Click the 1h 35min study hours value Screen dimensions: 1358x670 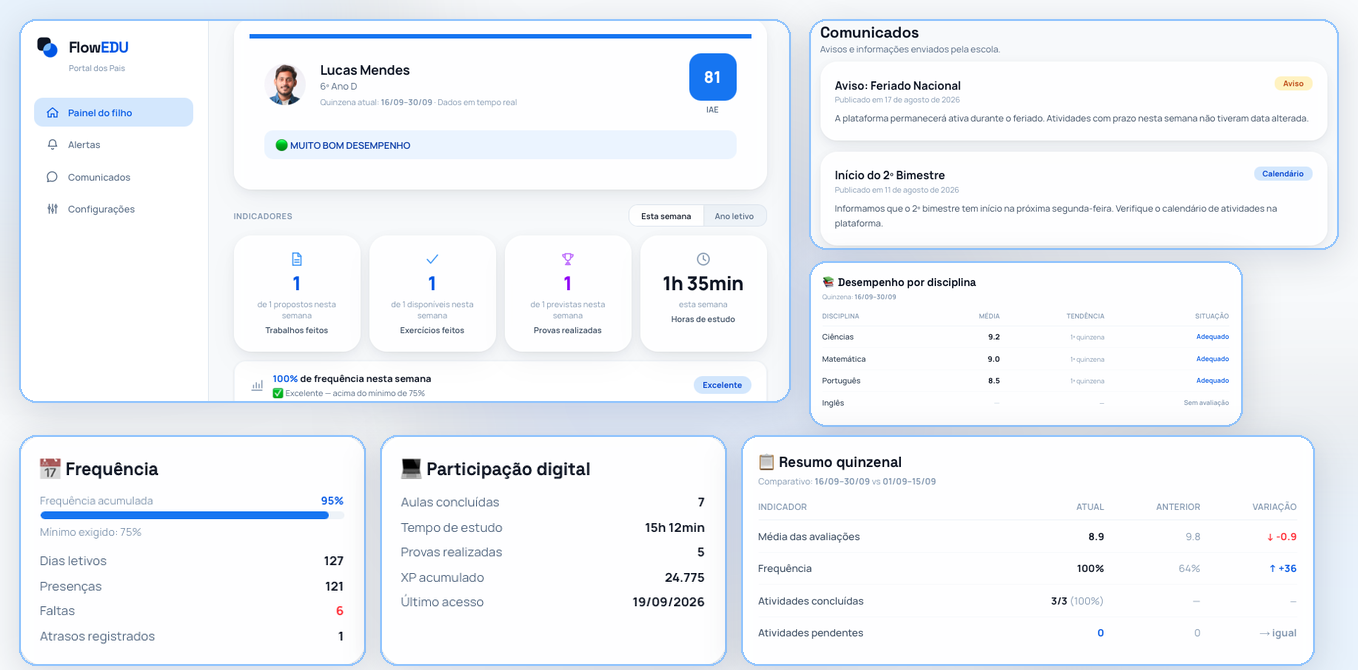pos(703,283)
